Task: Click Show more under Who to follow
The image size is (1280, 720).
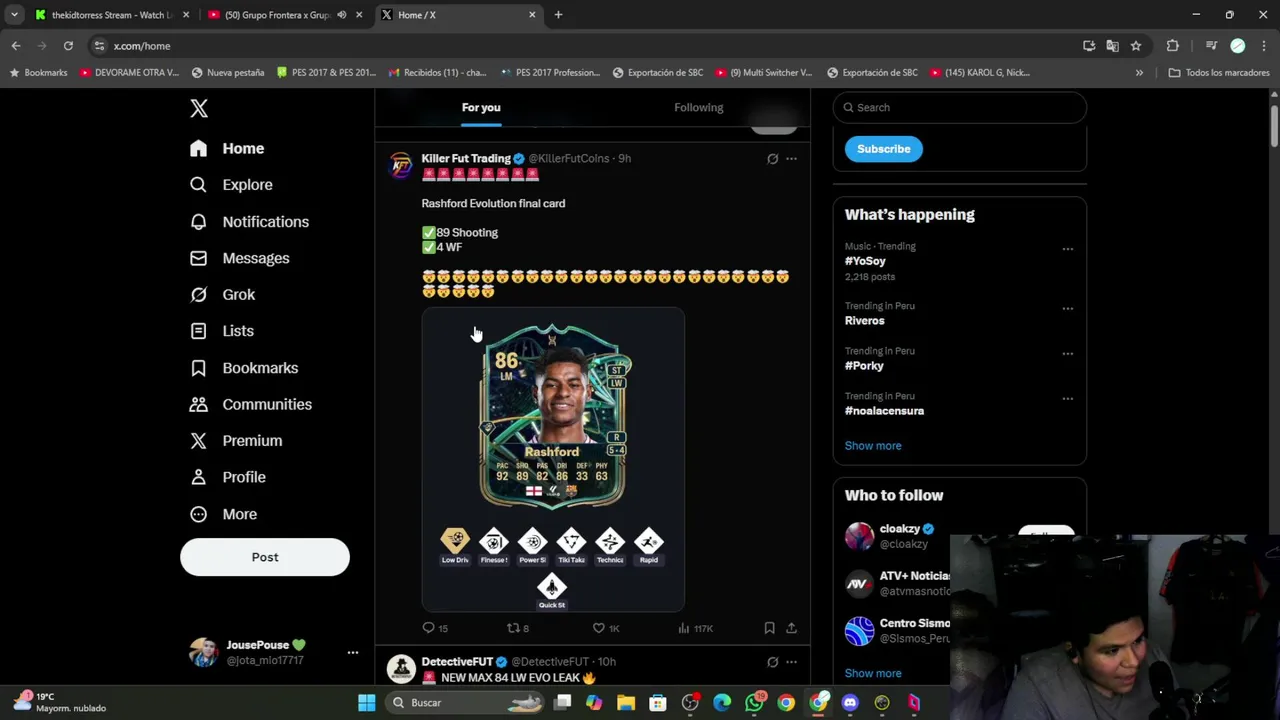Action: pos(873,673)
